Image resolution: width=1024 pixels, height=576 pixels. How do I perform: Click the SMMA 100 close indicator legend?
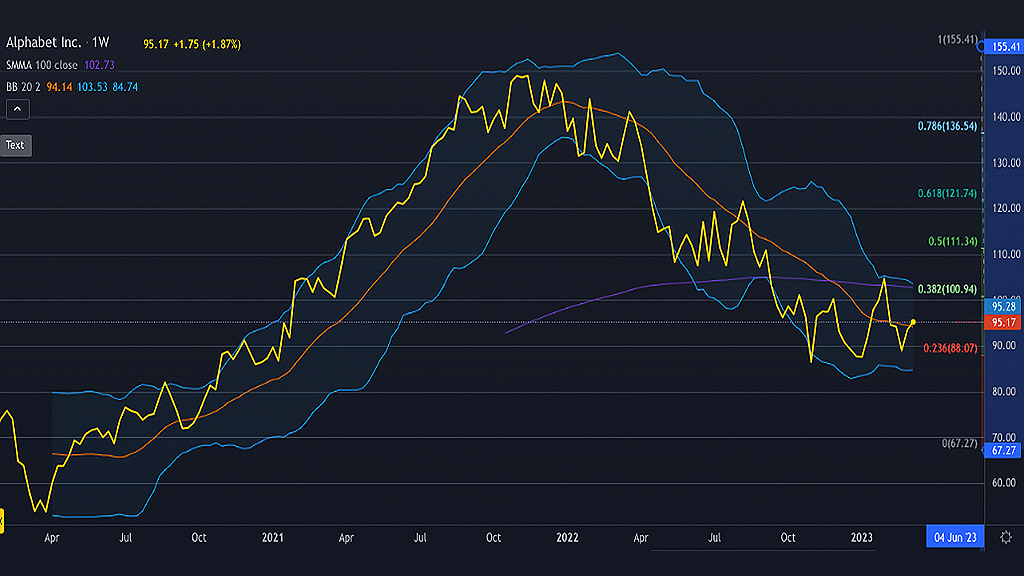(42, 65)
